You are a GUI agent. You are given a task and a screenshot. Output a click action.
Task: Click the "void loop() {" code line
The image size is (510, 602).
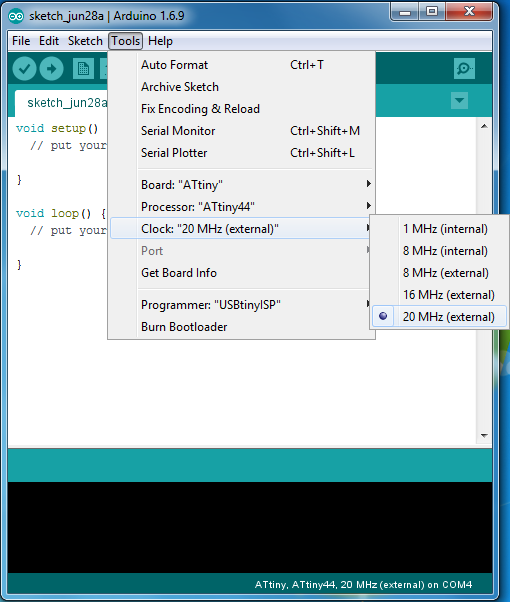pyautogui.click(x=61, y=213)
